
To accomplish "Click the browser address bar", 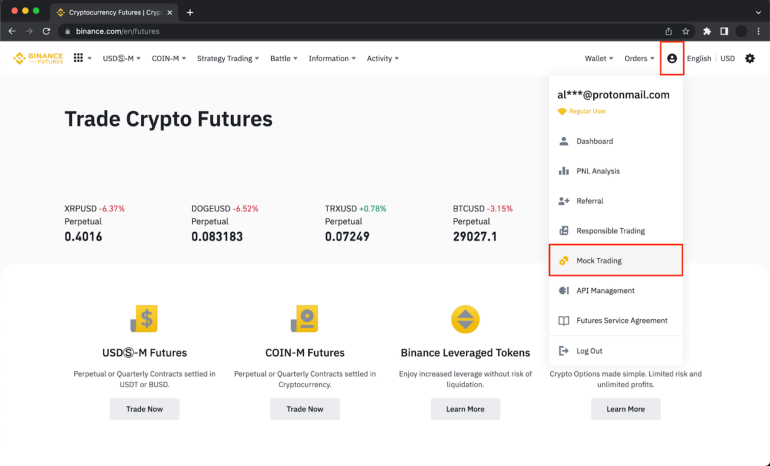I will click(x=361, y=31).
